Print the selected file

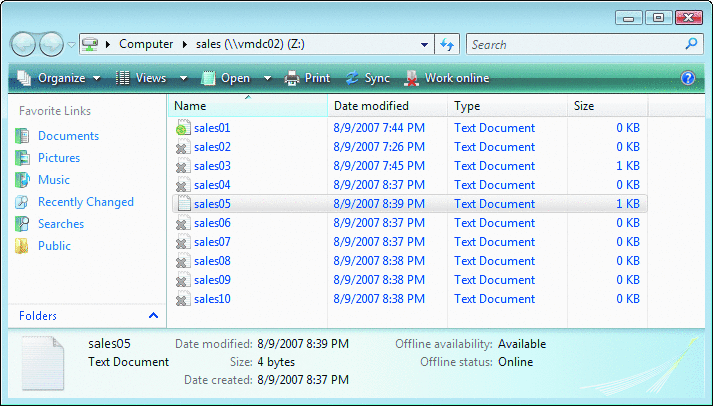pyautogui.click(x=308, y=78)
